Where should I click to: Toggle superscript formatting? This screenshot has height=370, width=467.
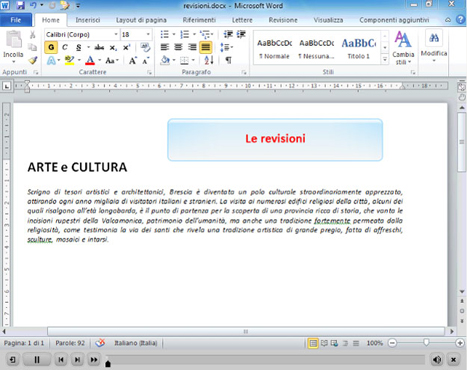point(127,47)
